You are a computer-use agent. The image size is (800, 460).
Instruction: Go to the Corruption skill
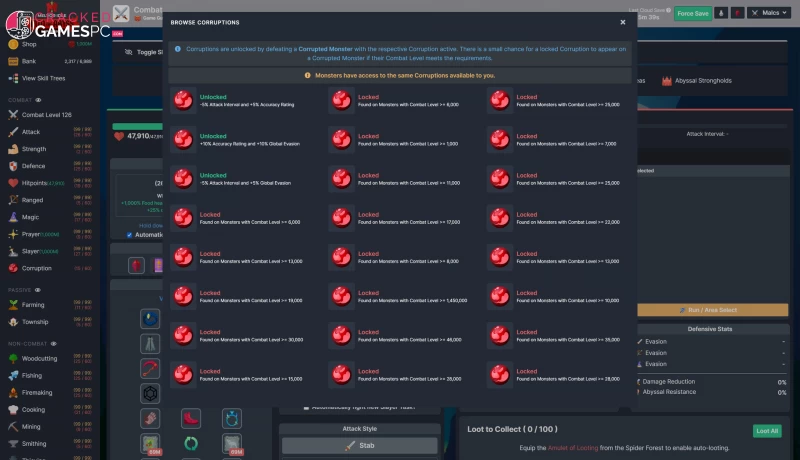[x=13, y=268]
